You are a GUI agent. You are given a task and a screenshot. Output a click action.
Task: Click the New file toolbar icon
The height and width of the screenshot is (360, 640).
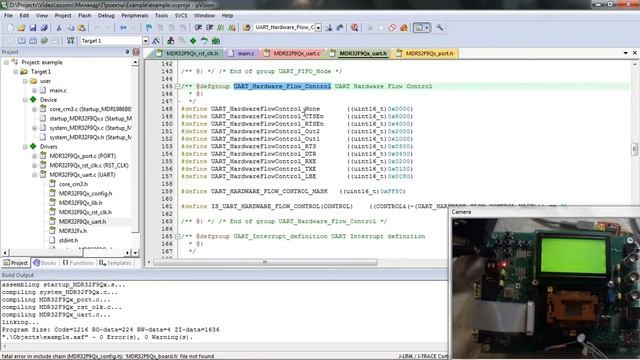point(10,28)
